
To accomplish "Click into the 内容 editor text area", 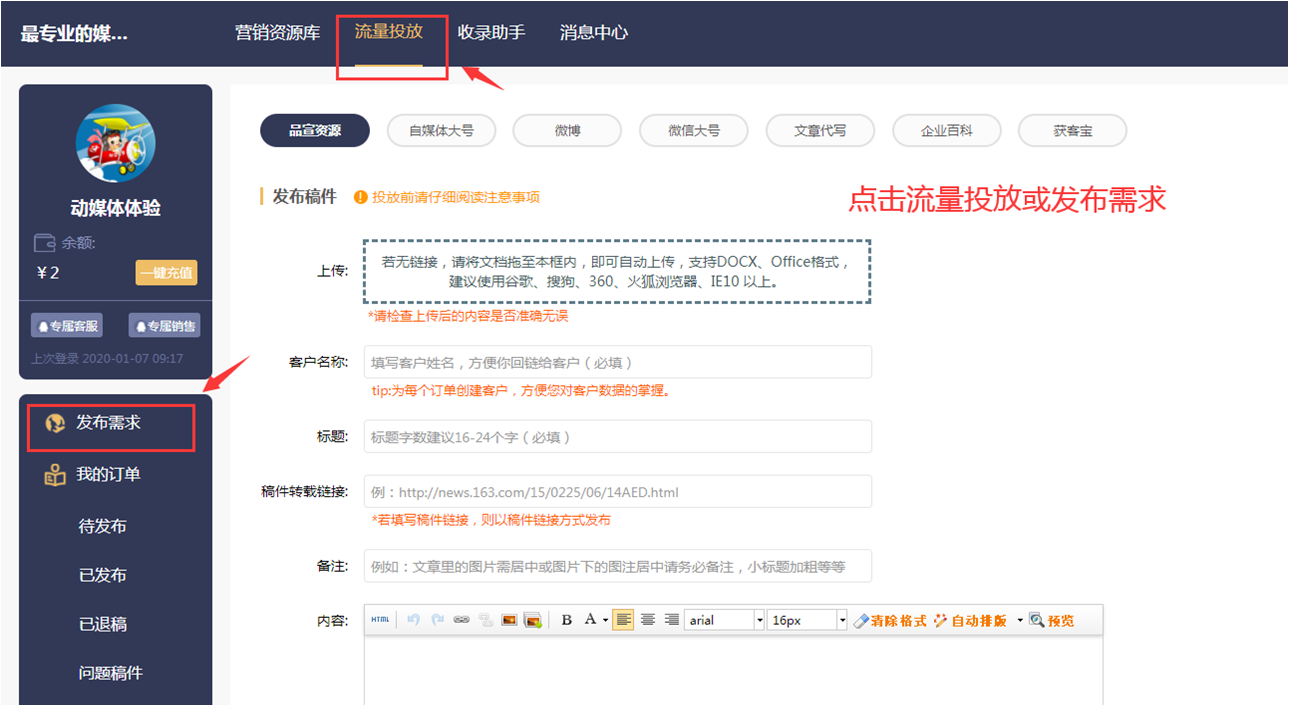I will coord(733,670).
